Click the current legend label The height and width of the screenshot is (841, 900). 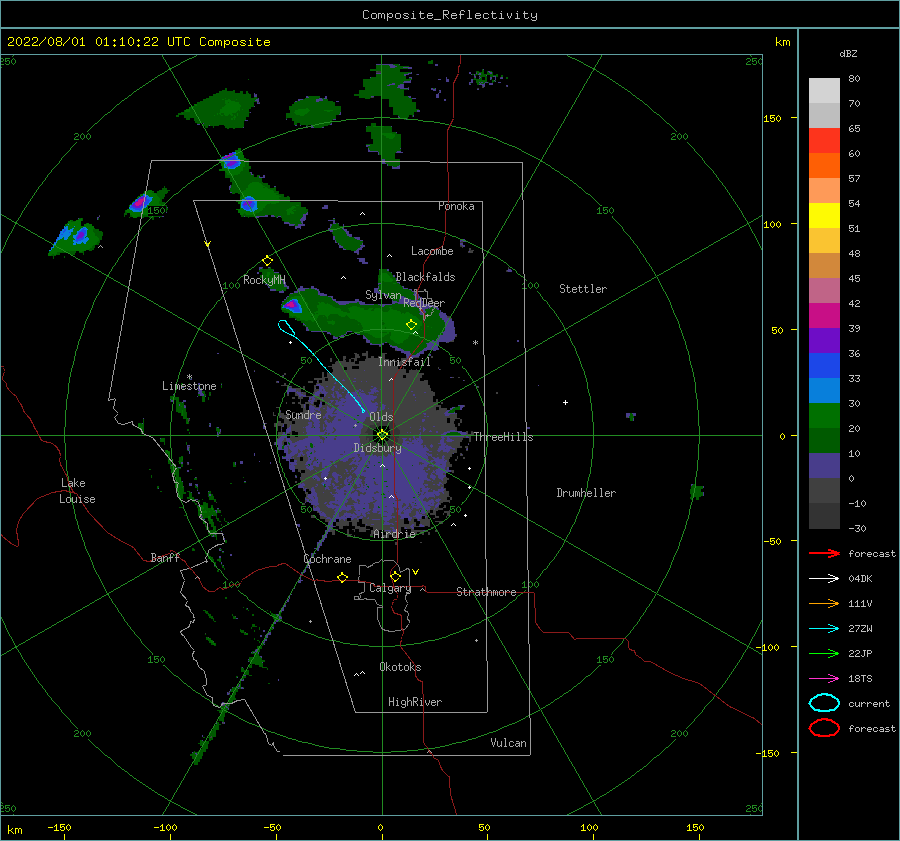(869, 704)
